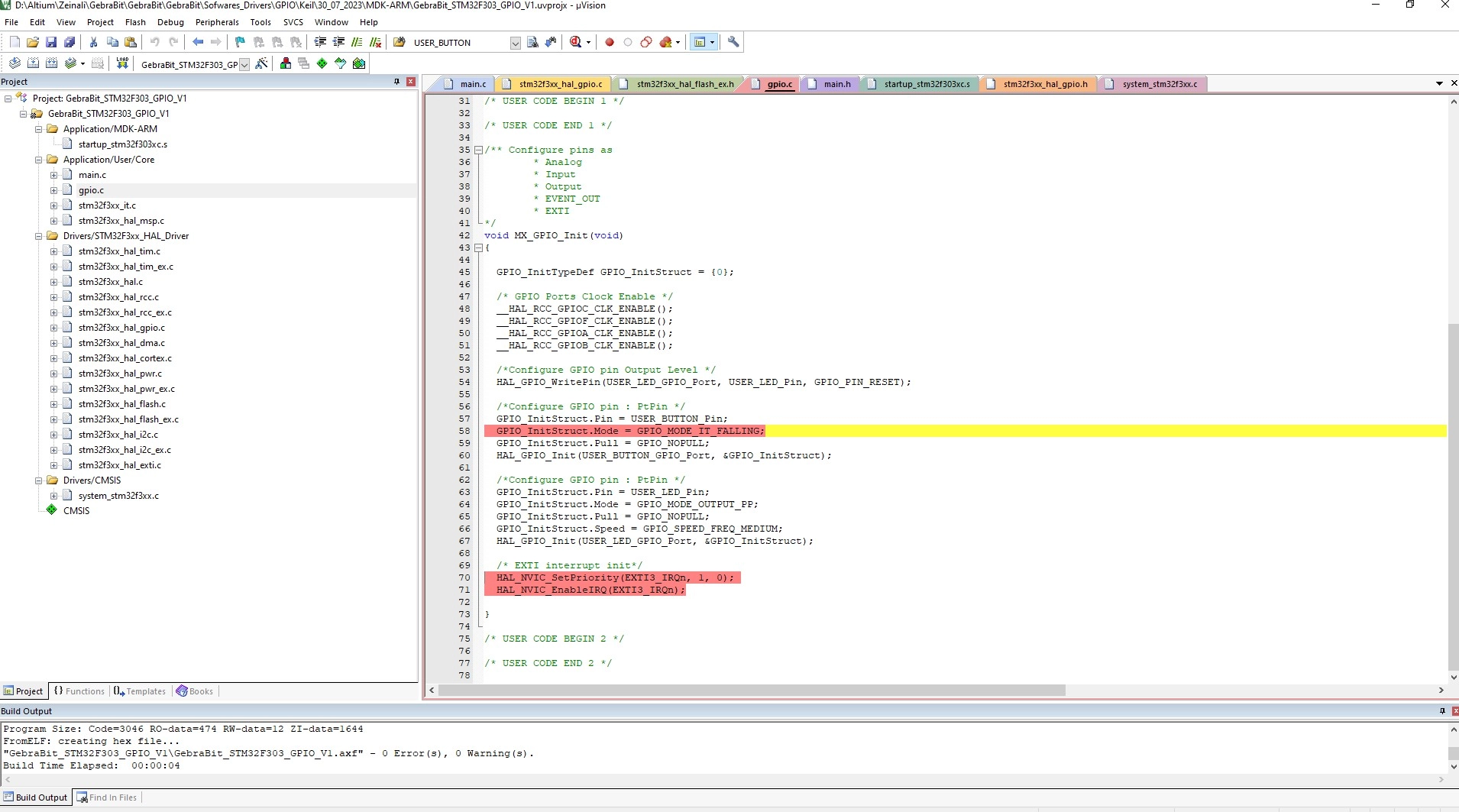Open editor tab list dropdown arrow
Image resolution: width=1459 pixels, height=812 pixels.
1439,83
